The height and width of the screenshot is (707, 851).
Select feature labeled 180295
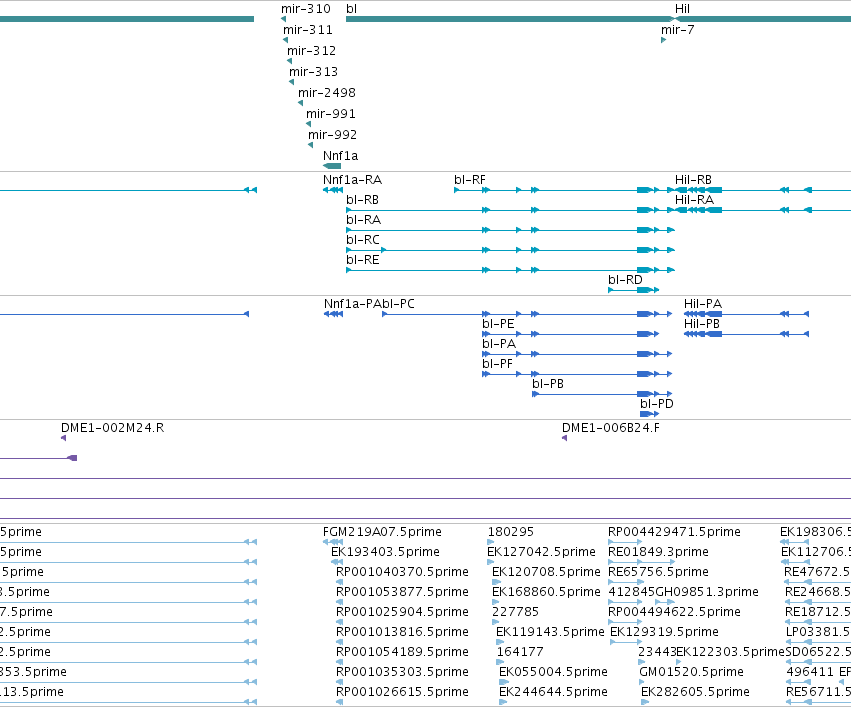point(491,542)
